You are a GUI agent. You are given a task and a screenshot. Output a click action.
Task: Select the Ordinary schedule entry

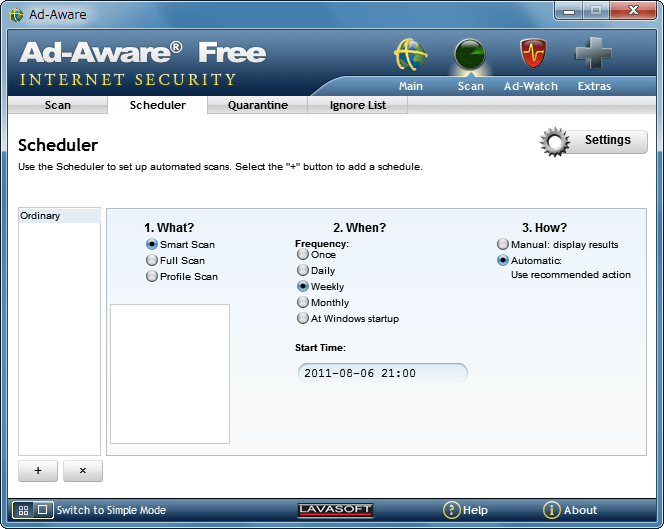coord(59,216)
